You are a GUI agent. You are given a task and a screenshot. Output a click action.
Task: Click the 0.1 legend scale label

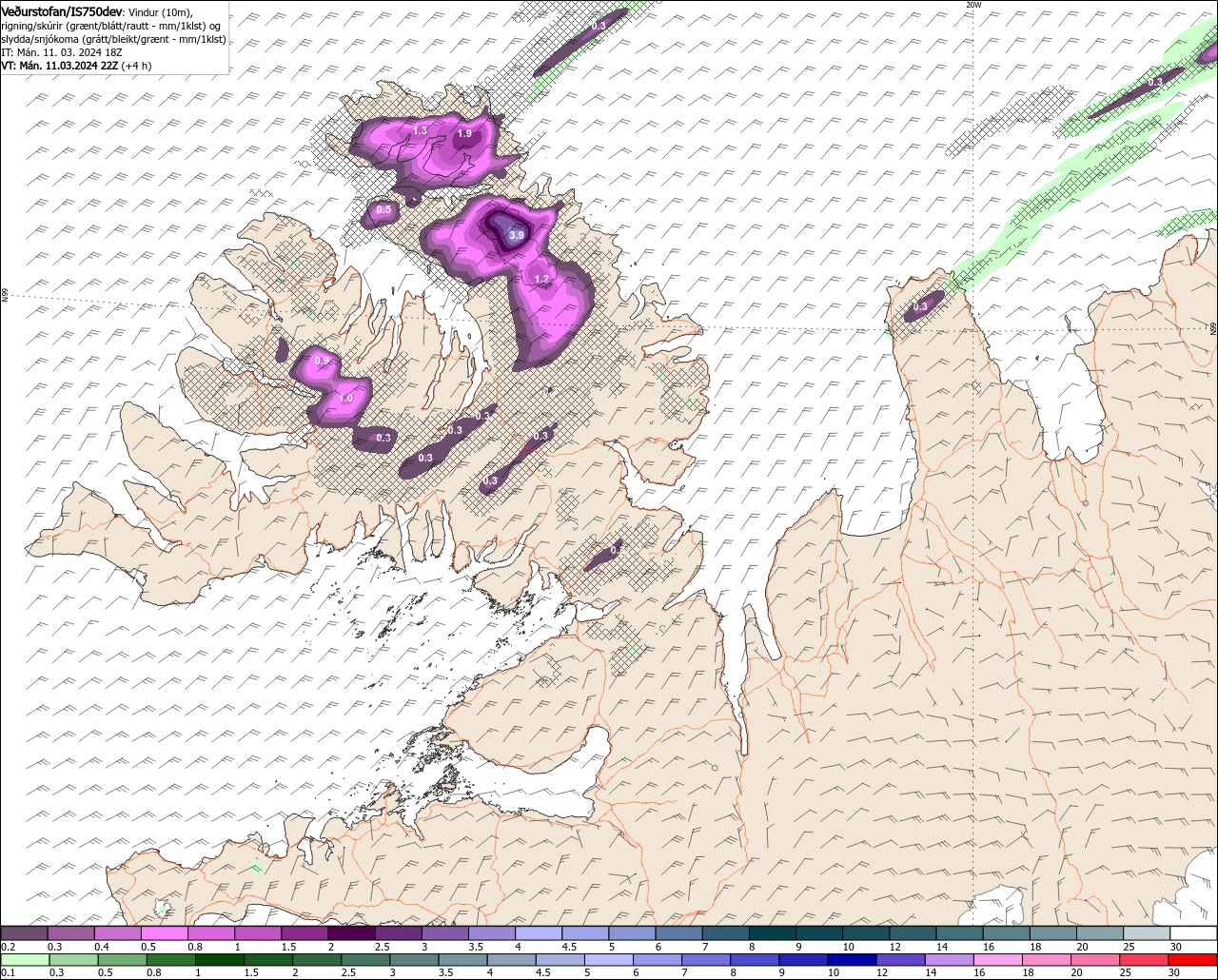click(x=9, y=972)
